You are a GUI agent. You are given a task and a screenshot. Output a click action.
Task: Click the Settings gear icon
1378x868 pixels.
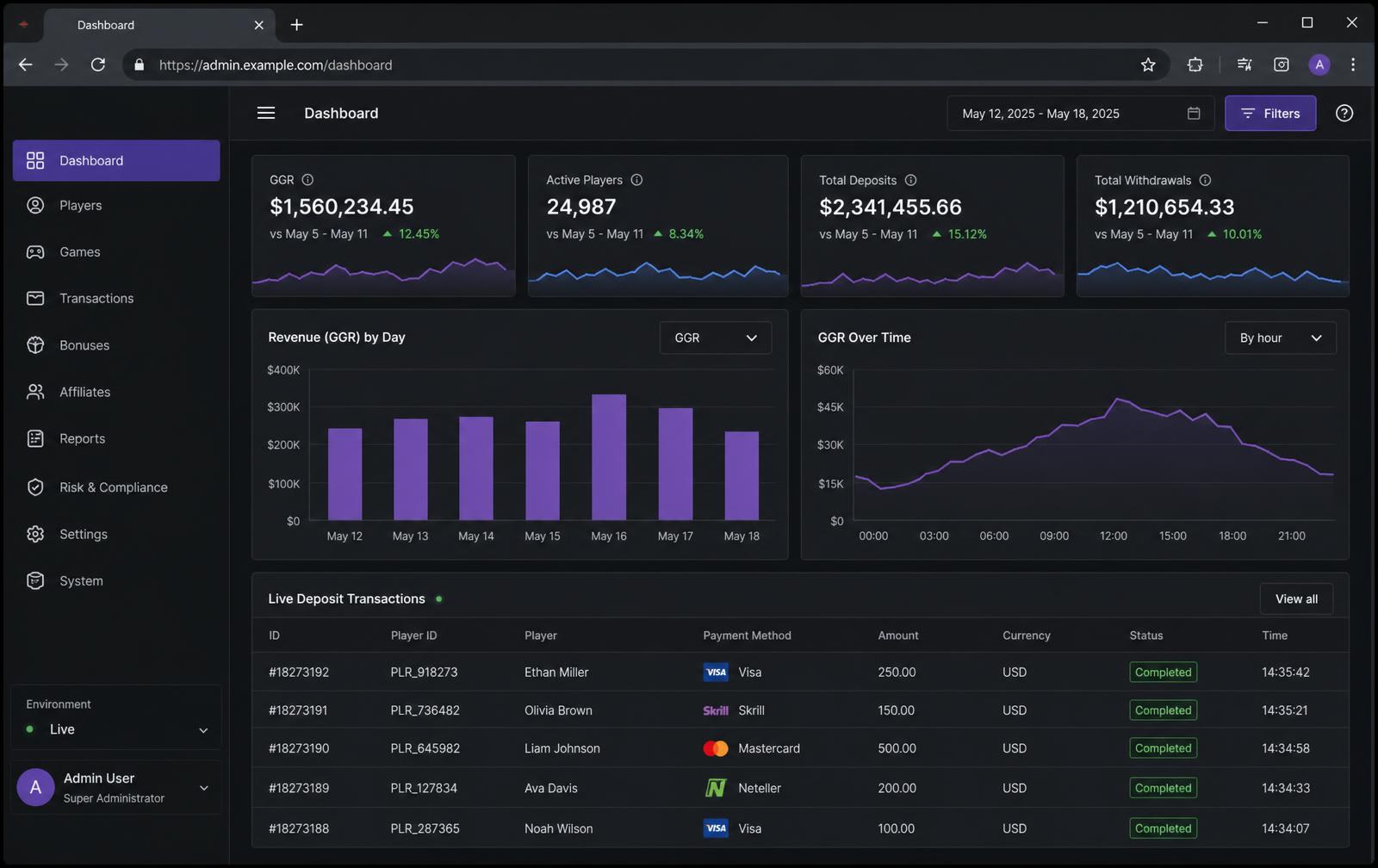[x=35, y=534]
